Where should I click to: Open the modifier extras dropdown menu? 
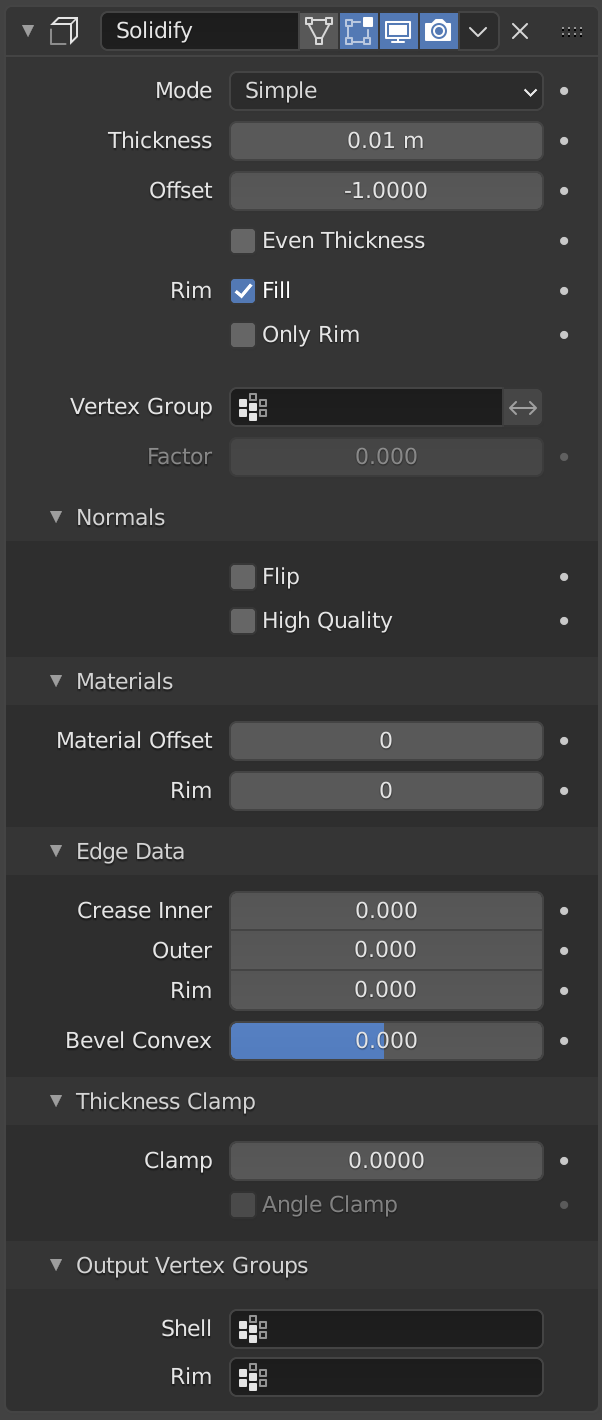[478, 31]
